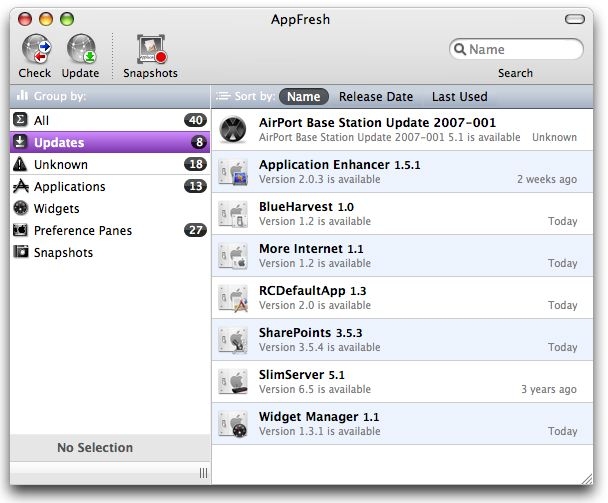
Task: Toggle the toolbar pill button
Action: (575, 19)
